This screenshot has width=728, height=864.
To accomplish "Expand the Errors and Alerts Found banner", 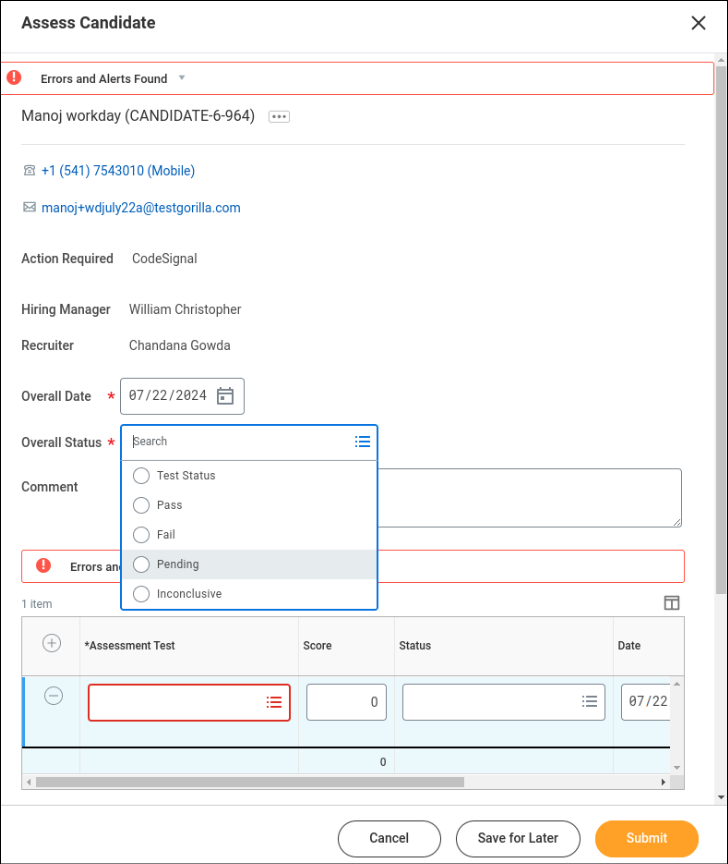I will [181, 78].
